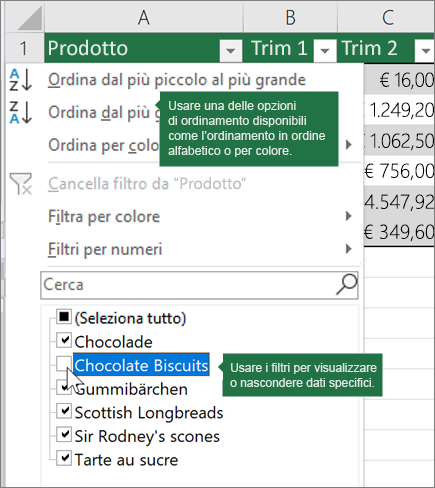Click the clear filter funnel icon
Viewport: 435px width, 488px height.
(21, 184)
